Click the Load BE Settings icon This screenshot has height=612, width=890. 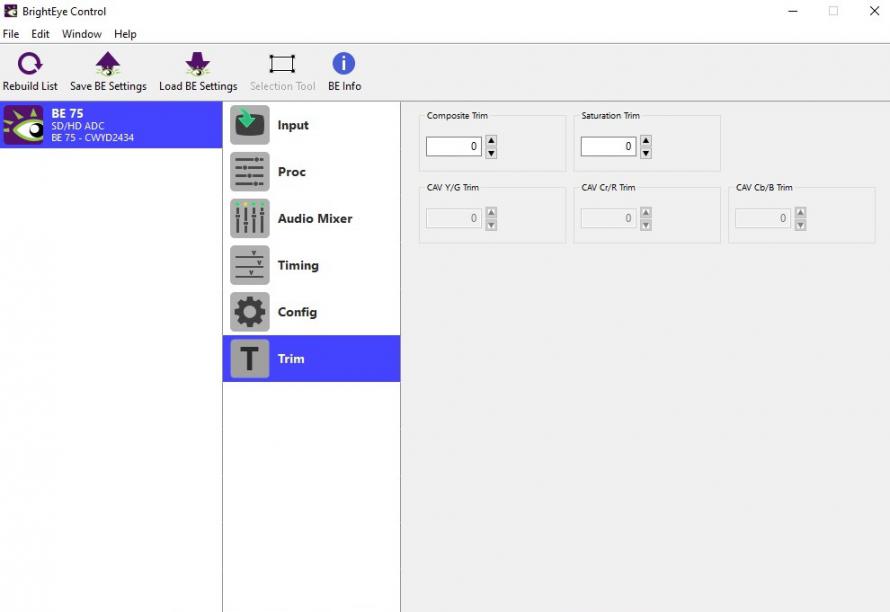[x=198, y=64]
